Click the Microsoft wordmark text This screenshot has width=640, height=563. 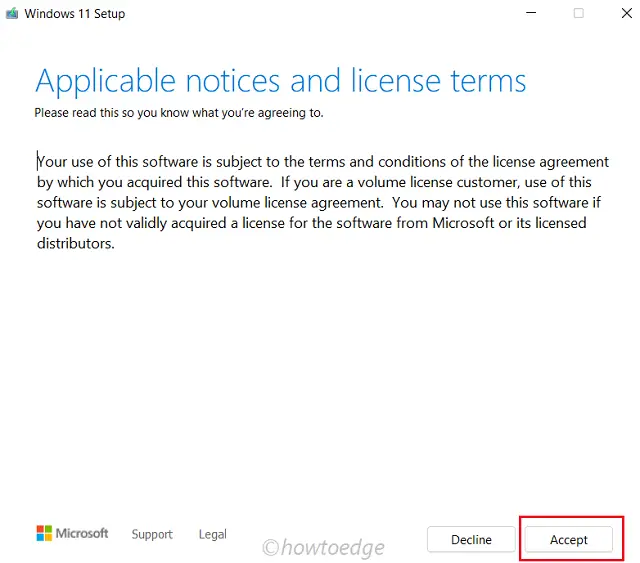point(82,534)
